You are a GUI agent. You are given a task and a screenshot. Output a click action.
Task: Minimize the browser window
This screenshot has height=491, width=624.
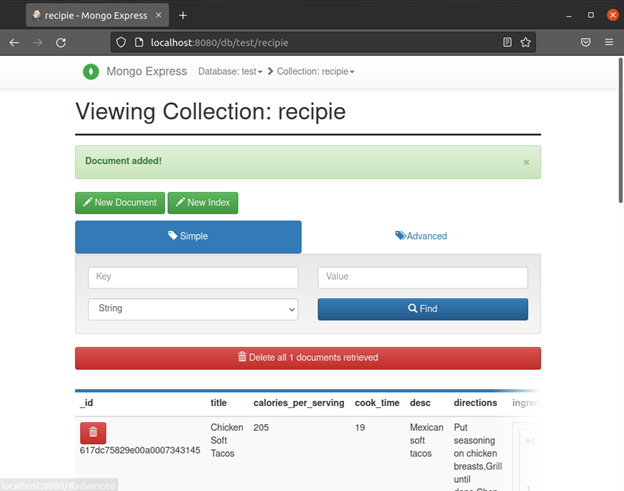[569, 16]
